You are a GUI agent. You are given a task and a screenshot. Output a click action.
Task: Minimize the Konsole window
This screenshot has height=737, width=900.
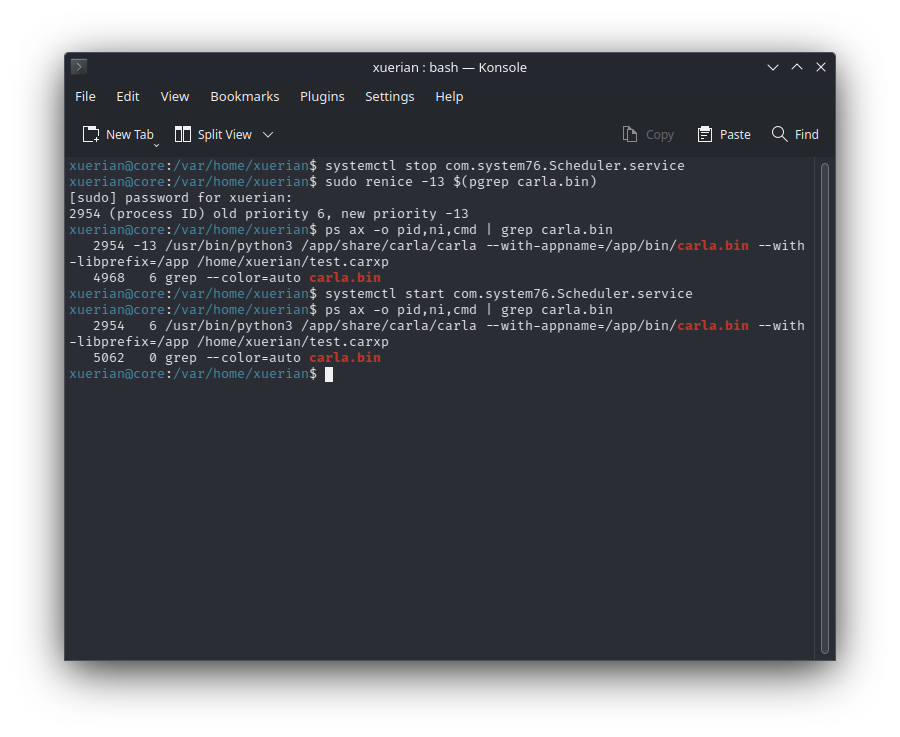pyautogui.click(x=773, y=67)
